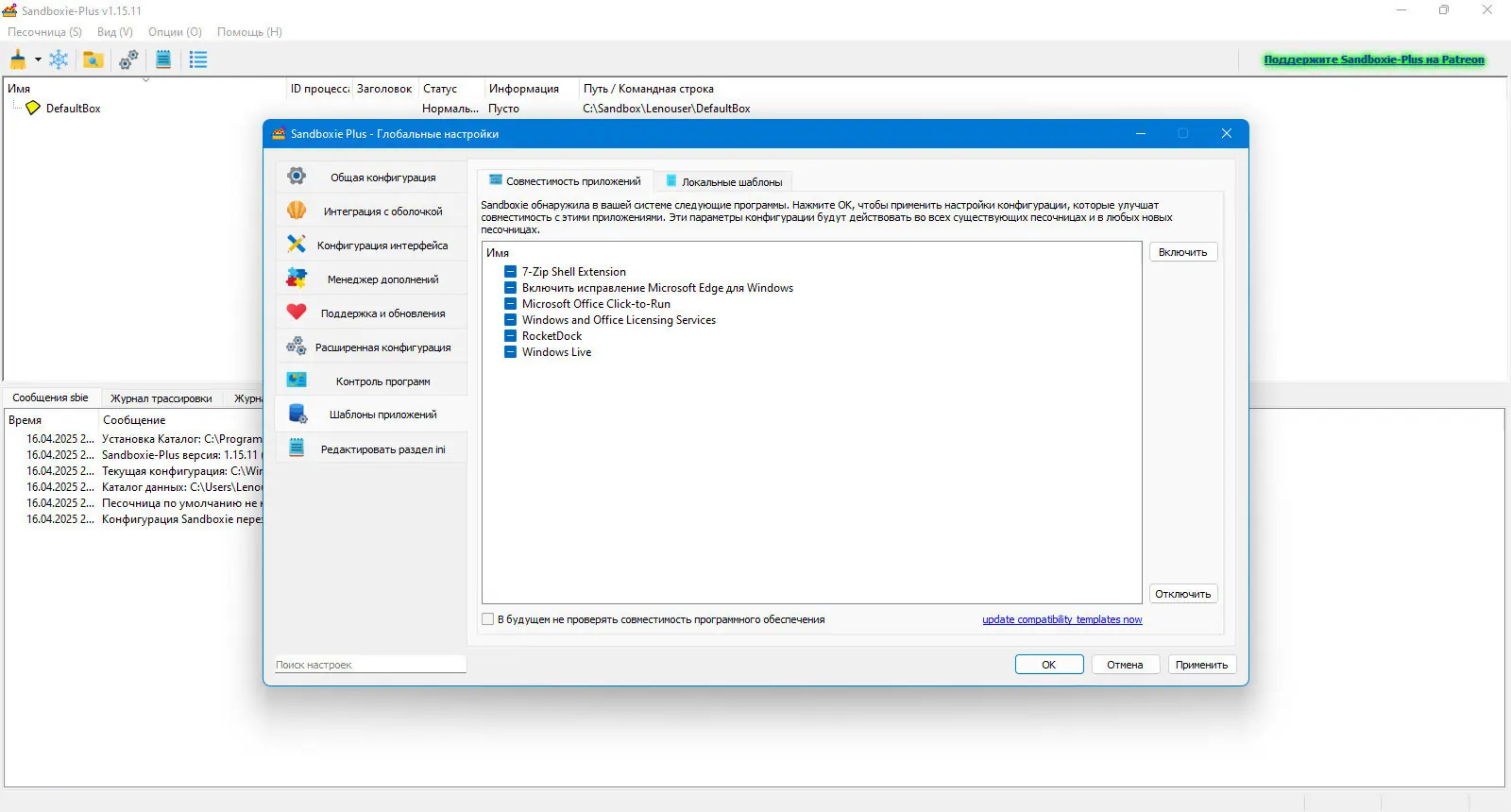Select the 'Установка Каталог' log message
The height and width of the screenshot is (812, 1511).
(x=181, y=438)
